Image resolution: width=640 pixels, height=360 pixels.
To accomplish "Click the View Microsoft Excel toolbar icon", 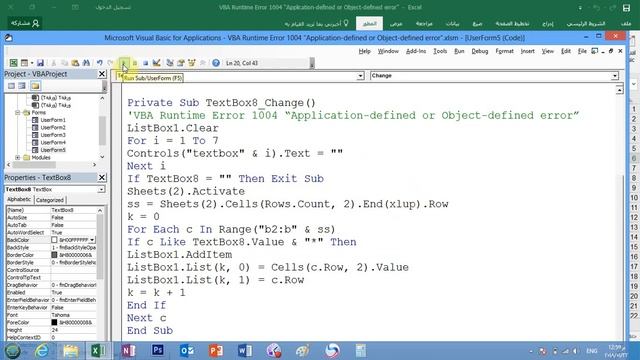I will coord(13,63).
